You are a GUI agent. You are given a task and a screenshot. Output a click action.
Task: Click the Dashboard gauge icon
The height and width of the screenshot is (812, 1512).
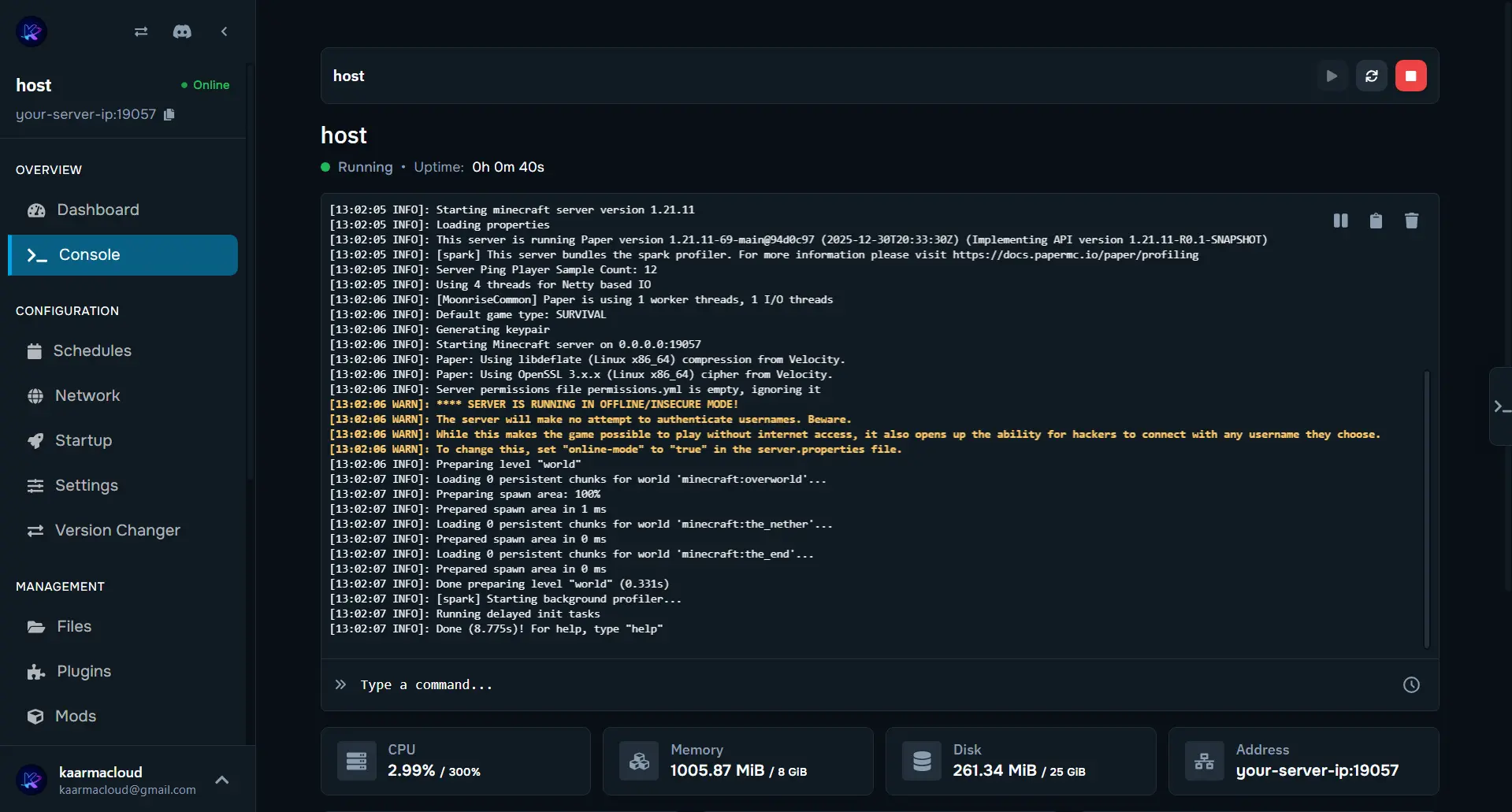pyautogui.click(x=36, y=210)
